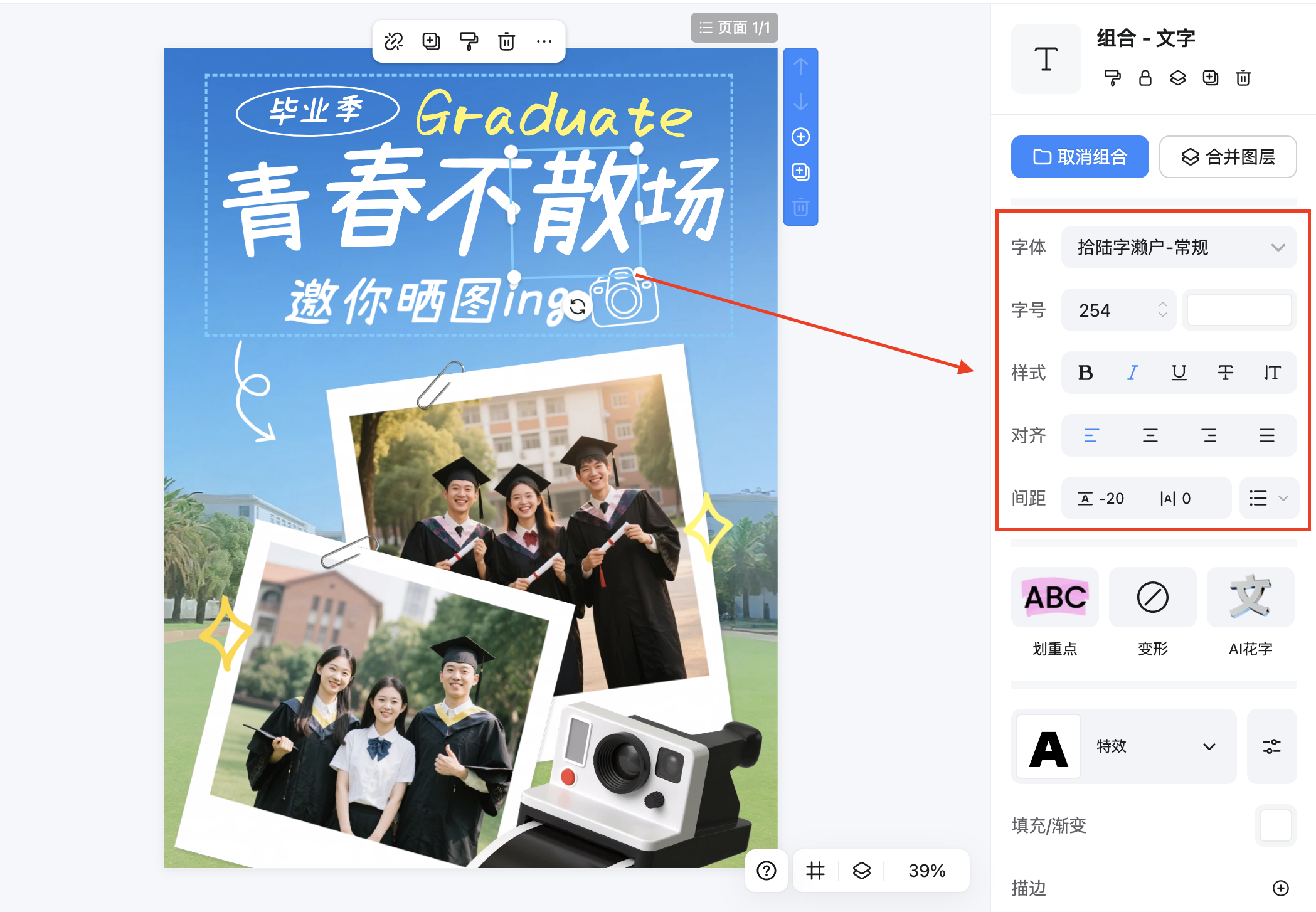Image resolution: width=1316 pixels, height=912 pixels.
Task: Lock the 组合 - 文字 group
Action: point(1145,78)
